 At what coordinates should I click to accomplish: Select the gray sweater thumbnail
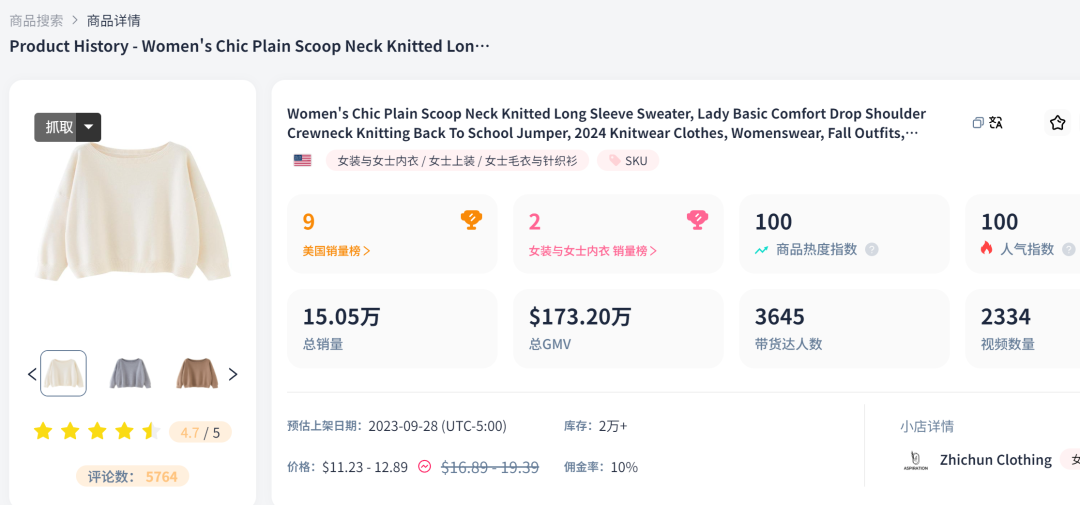[x=130, y=373]
